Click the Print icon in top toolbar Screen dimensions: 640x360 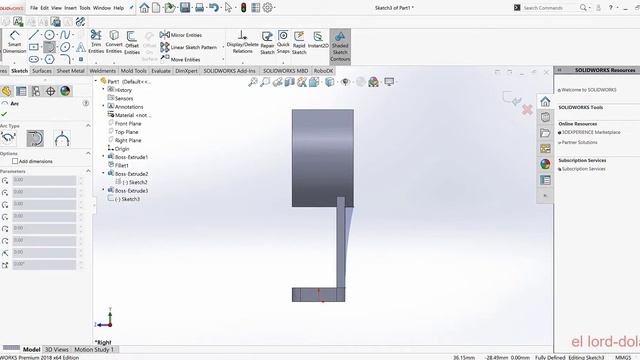pos(199,7)
